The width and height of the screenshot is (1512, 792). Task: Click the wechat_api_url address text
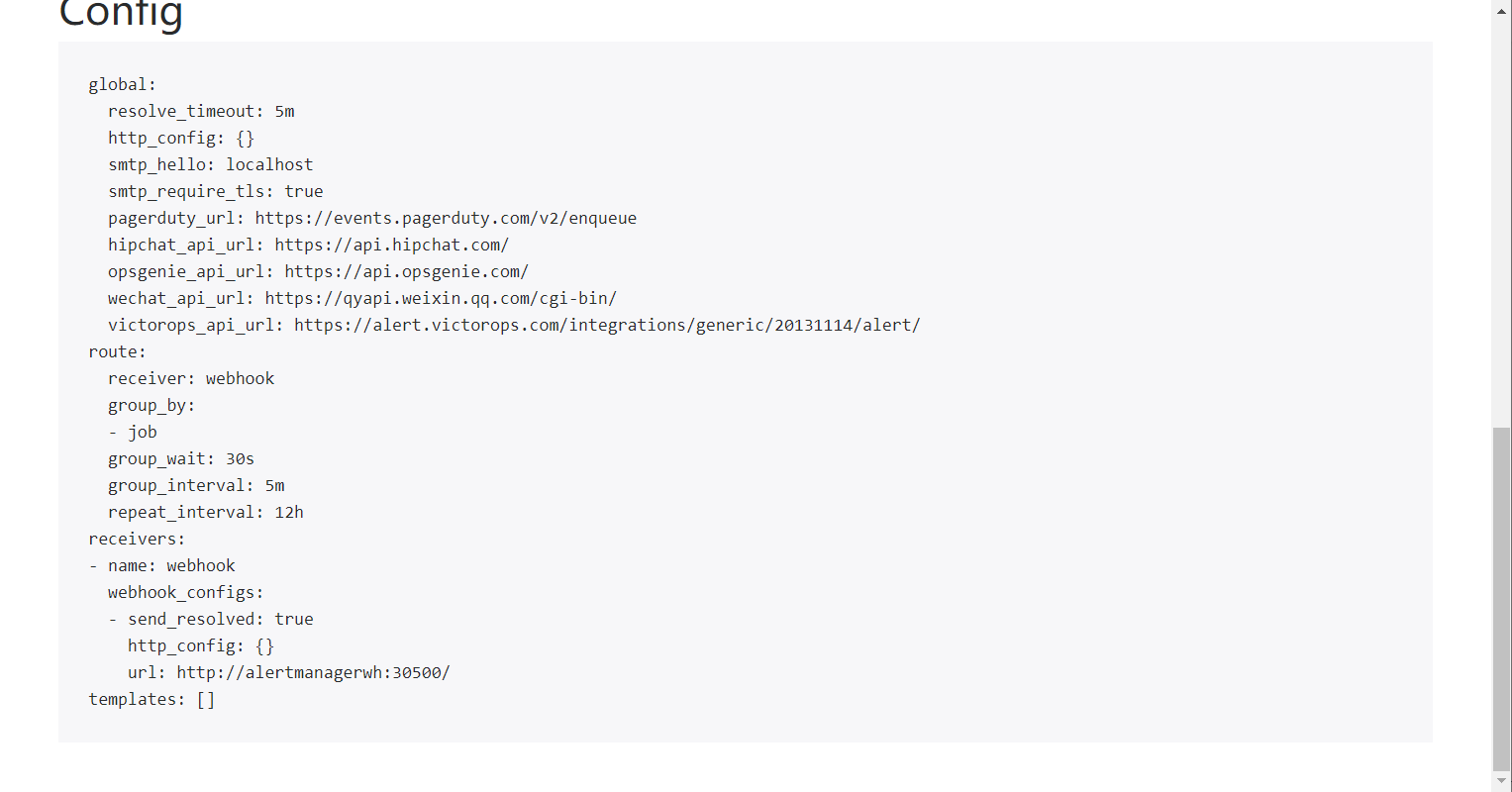[441, 298]
